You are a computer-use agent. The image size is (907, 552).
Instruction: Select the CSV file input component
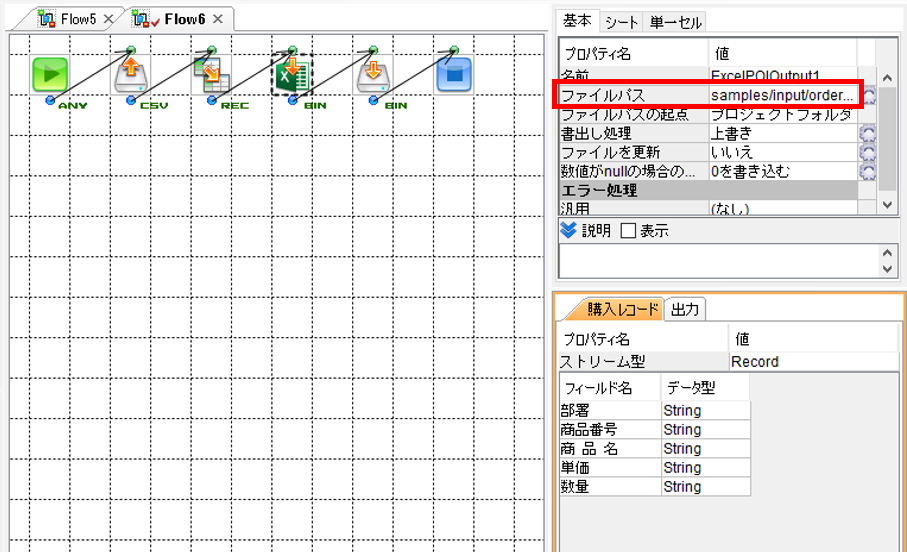(131, 75)
